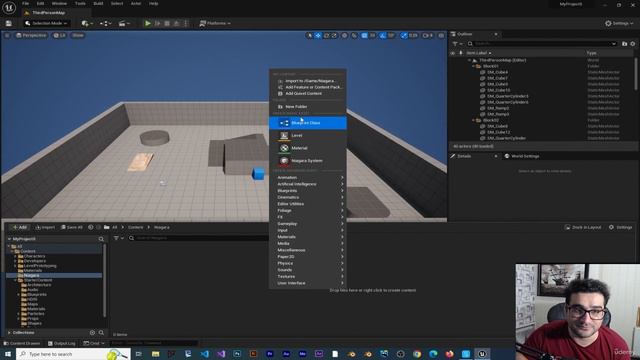Open the viewport layout options icon

[x=441, y=36]
